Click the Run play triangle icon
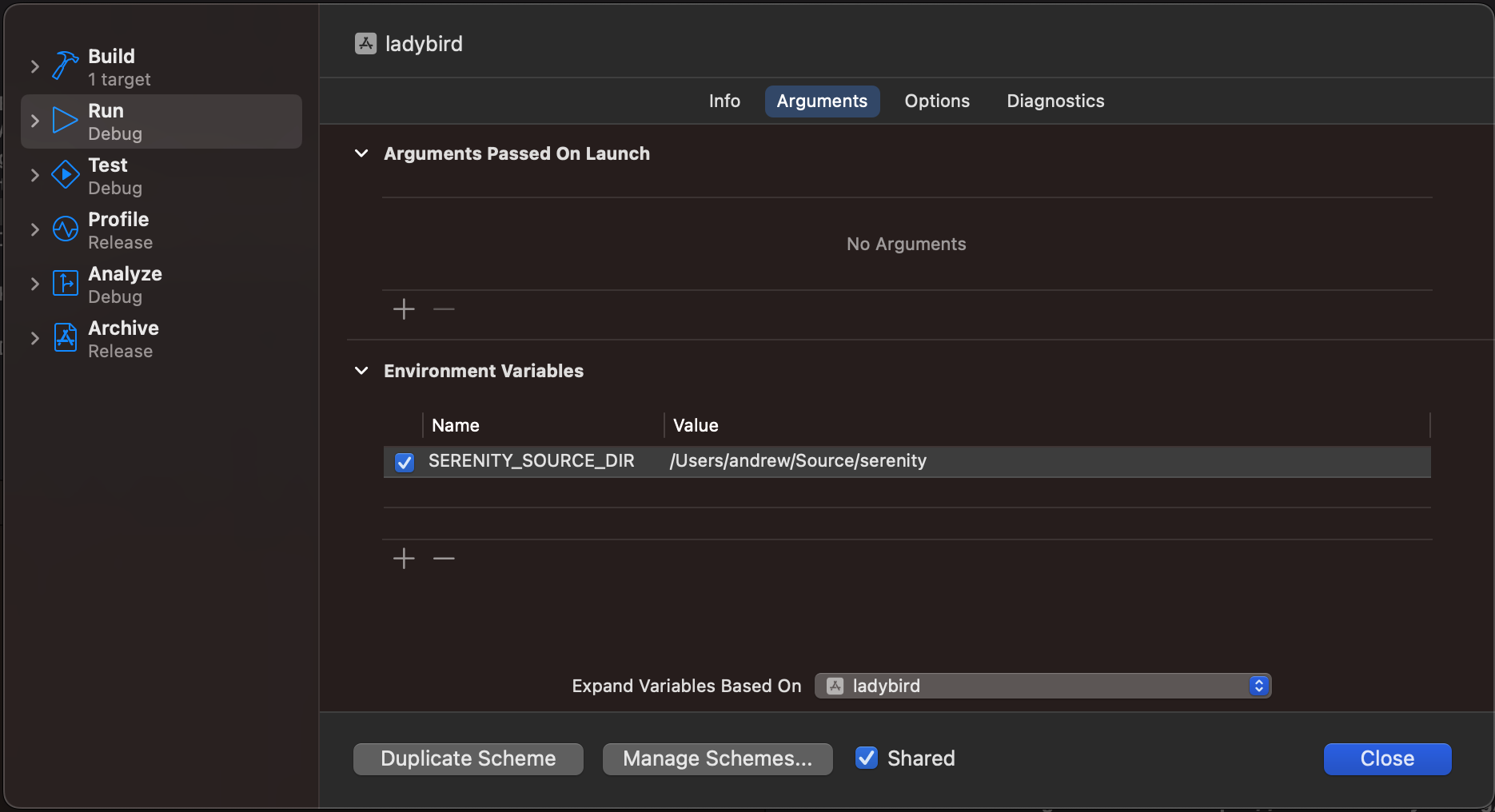1495x812 pixels. click(x=65, y=120)
